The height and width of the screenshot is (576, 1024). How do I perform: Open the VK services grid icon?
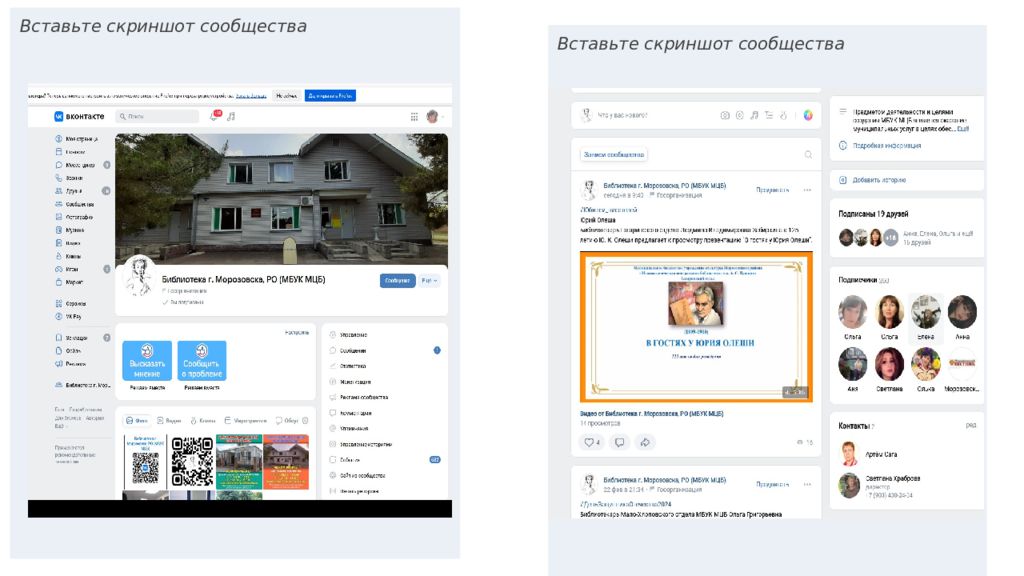414,116
